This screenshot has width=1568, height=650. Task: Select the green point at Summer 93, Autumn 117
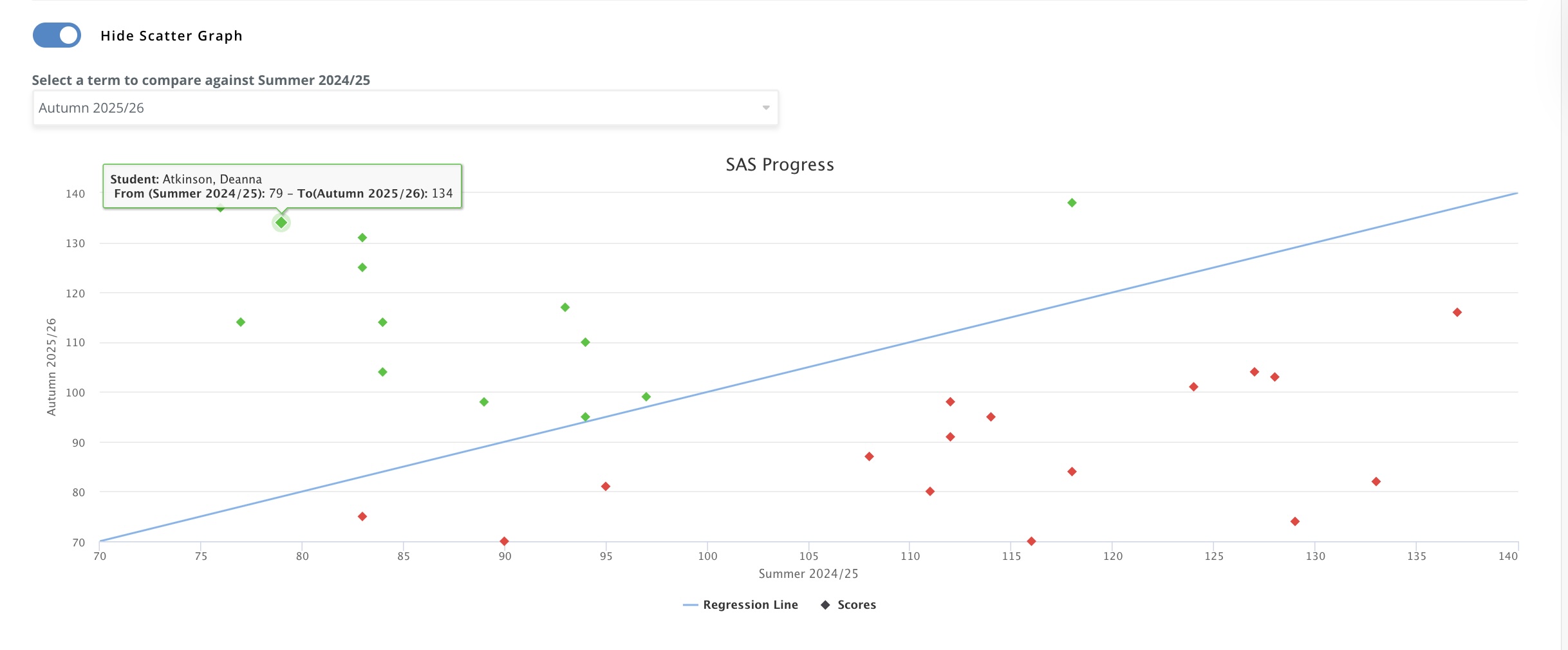(565, 307)
